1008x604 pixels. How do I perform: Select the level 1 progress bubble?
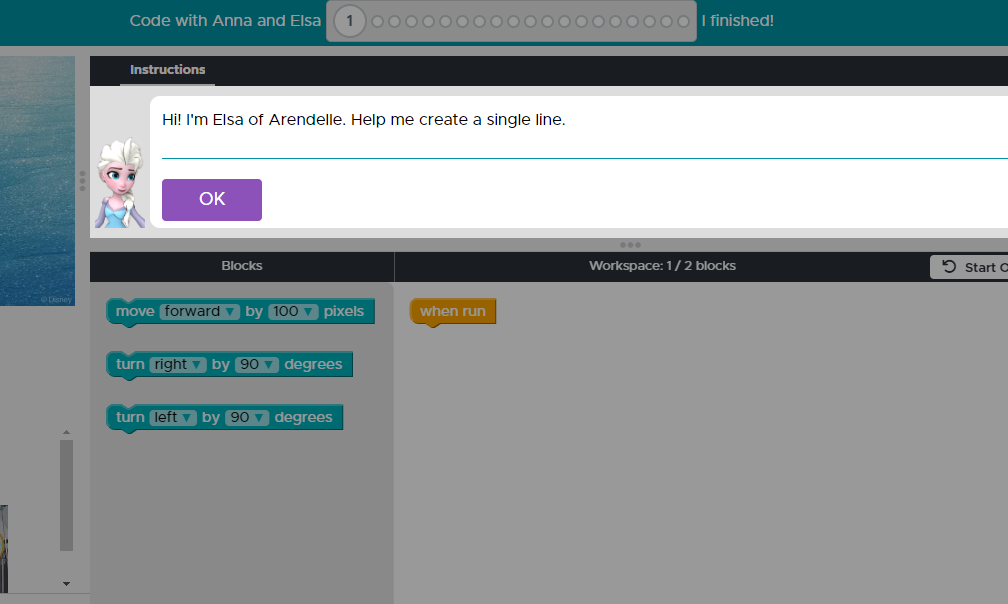(x=349, y=21)
